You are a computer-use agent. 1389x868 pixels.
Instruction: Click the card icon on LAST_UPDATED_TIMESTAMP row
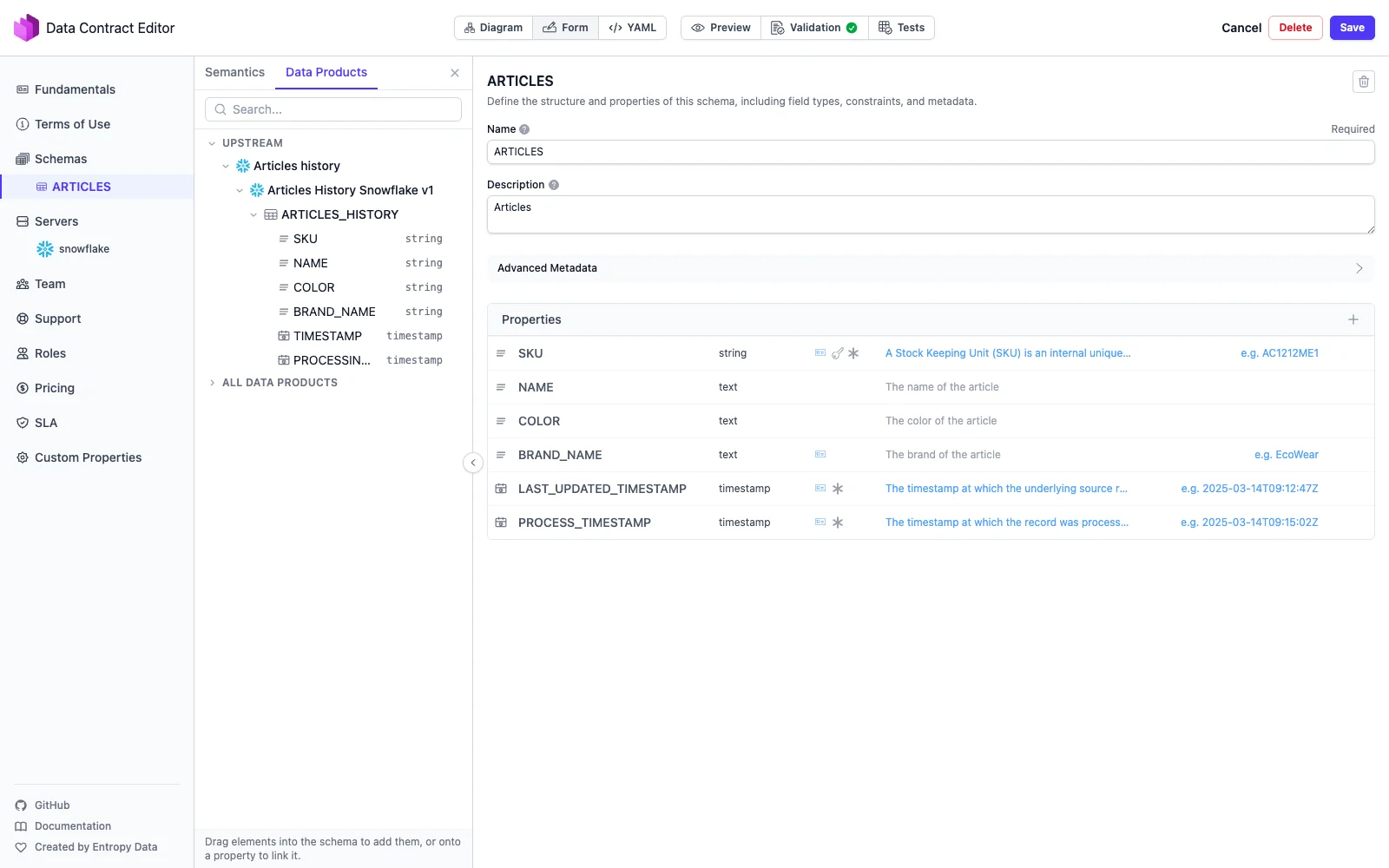click(x=820, y=489)
